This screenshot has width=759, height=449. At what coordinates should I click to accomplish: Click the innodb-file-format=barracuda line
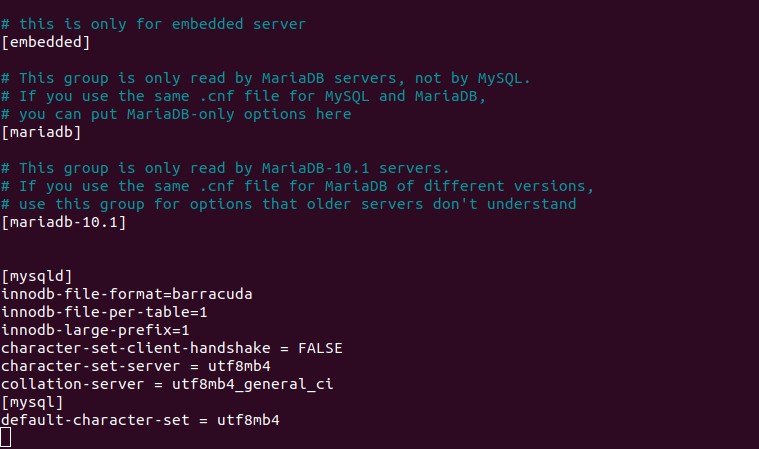pos(127,294)
